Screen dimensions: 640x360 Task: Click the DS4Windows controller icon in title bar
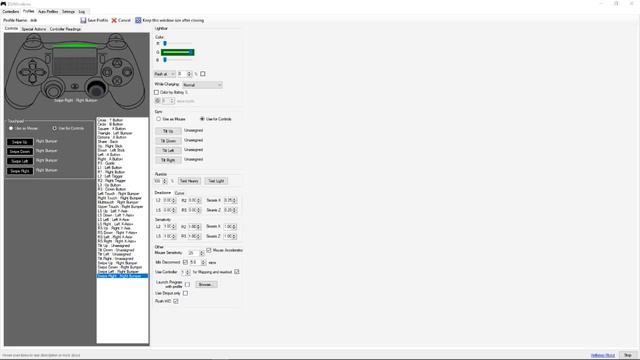(3, 4)
